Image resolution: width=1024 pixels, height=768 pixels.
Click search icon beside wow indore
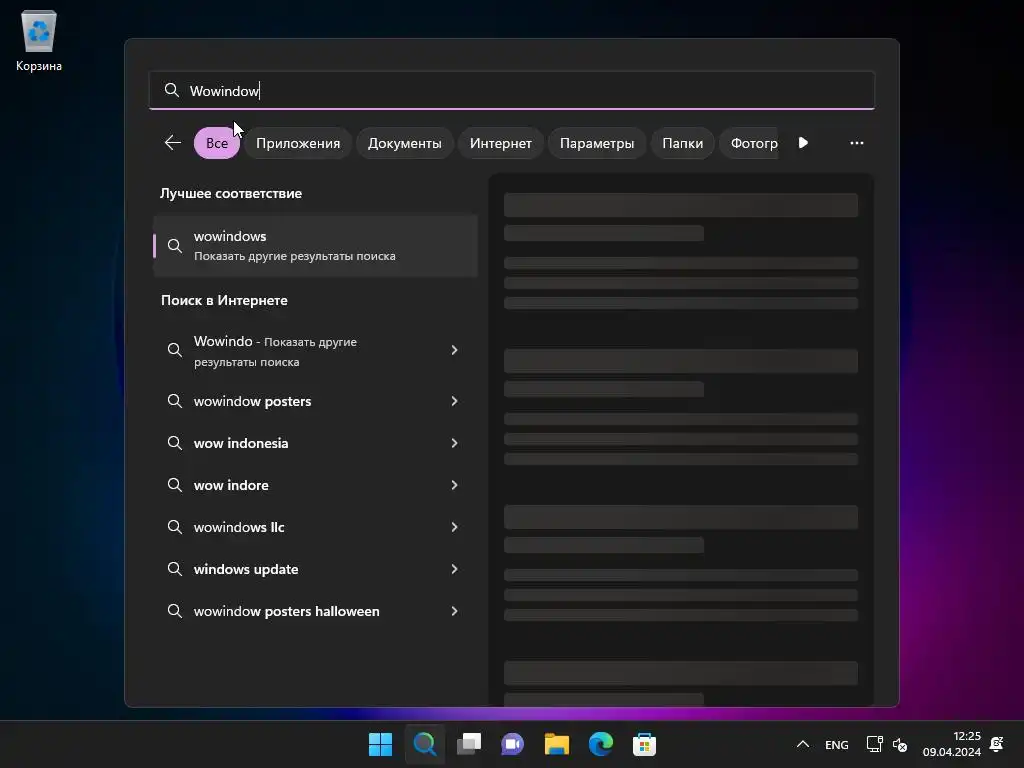click(174, 485)
